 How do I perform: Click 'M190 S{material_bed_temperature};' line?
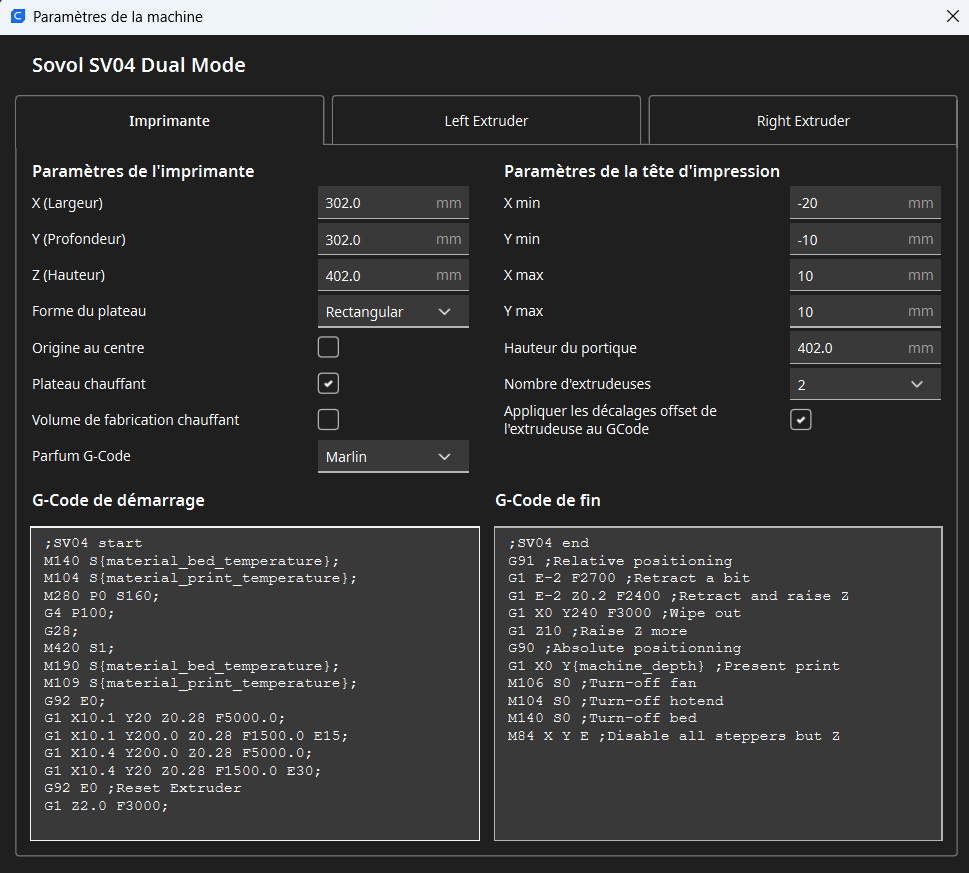(x=192, y=666)
